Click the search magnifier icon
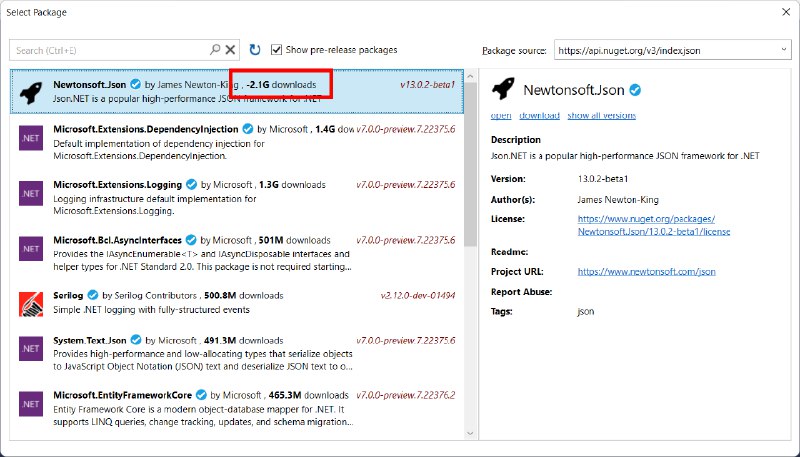Screen dimensions: 800x457 coord(215,49)
